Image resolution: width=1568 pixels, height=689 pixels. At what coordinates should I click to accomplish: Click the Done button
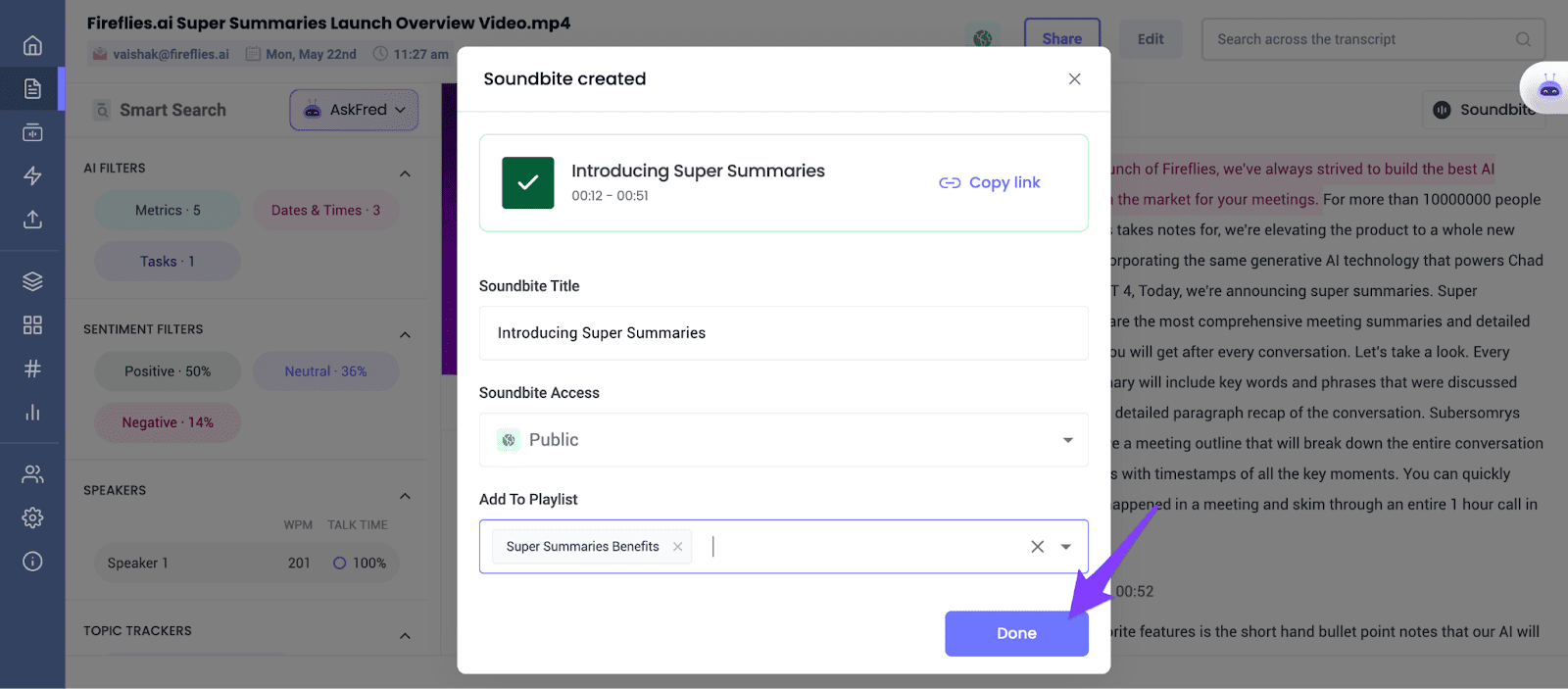(x=1015, y=633)
